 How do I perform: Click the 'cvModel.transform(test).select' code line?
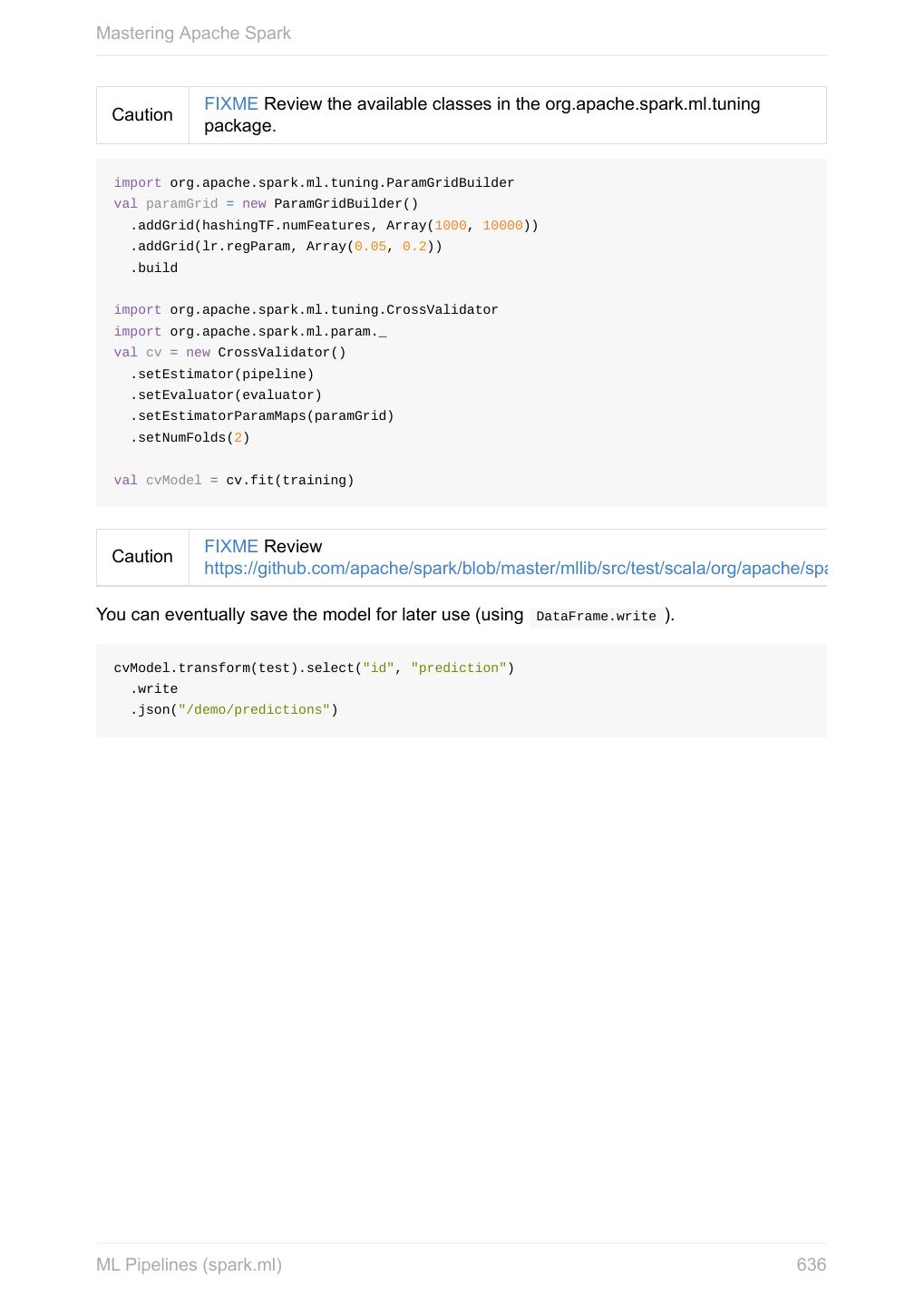coord(314,668)
